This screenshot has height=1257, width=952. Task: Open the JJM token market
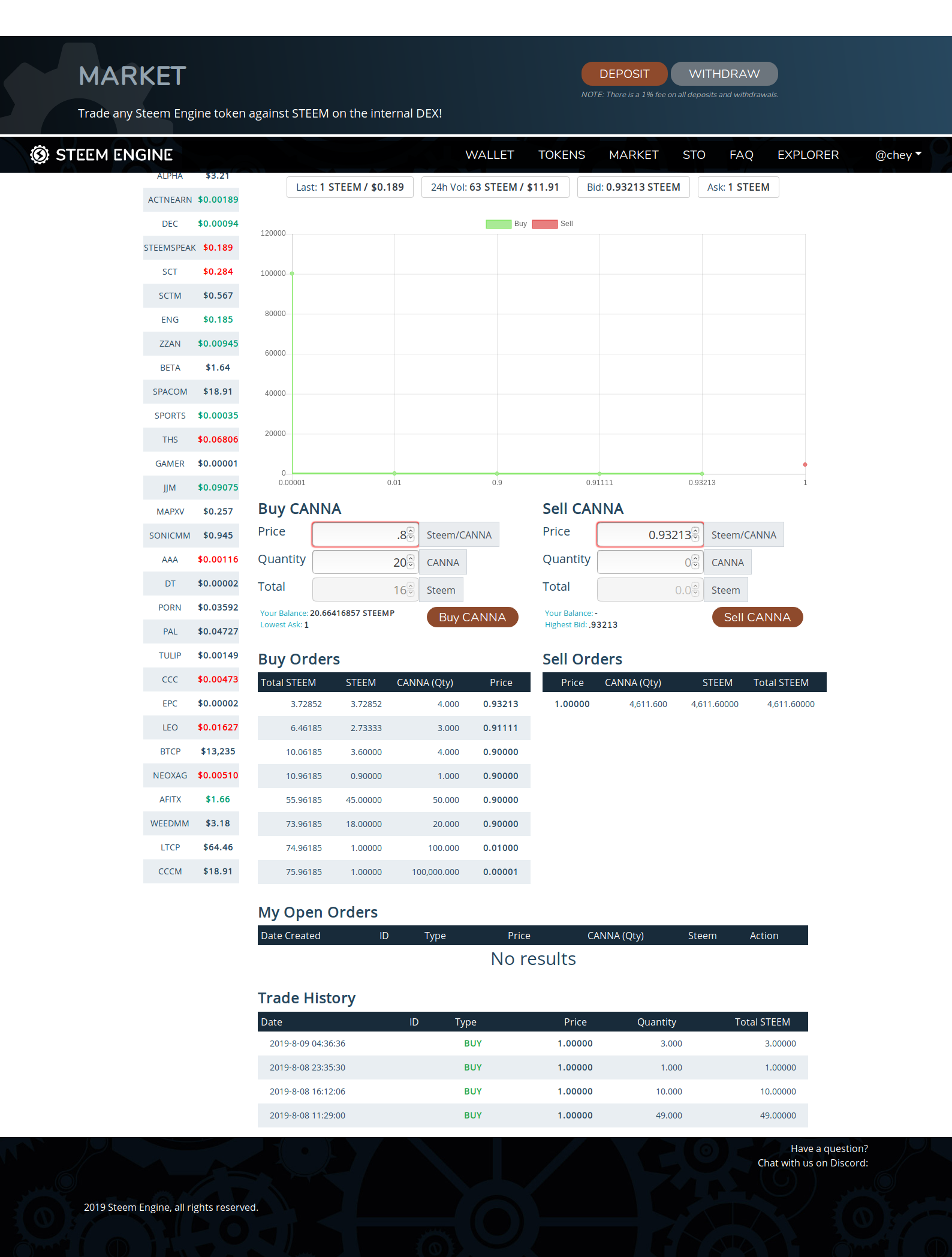191,488
